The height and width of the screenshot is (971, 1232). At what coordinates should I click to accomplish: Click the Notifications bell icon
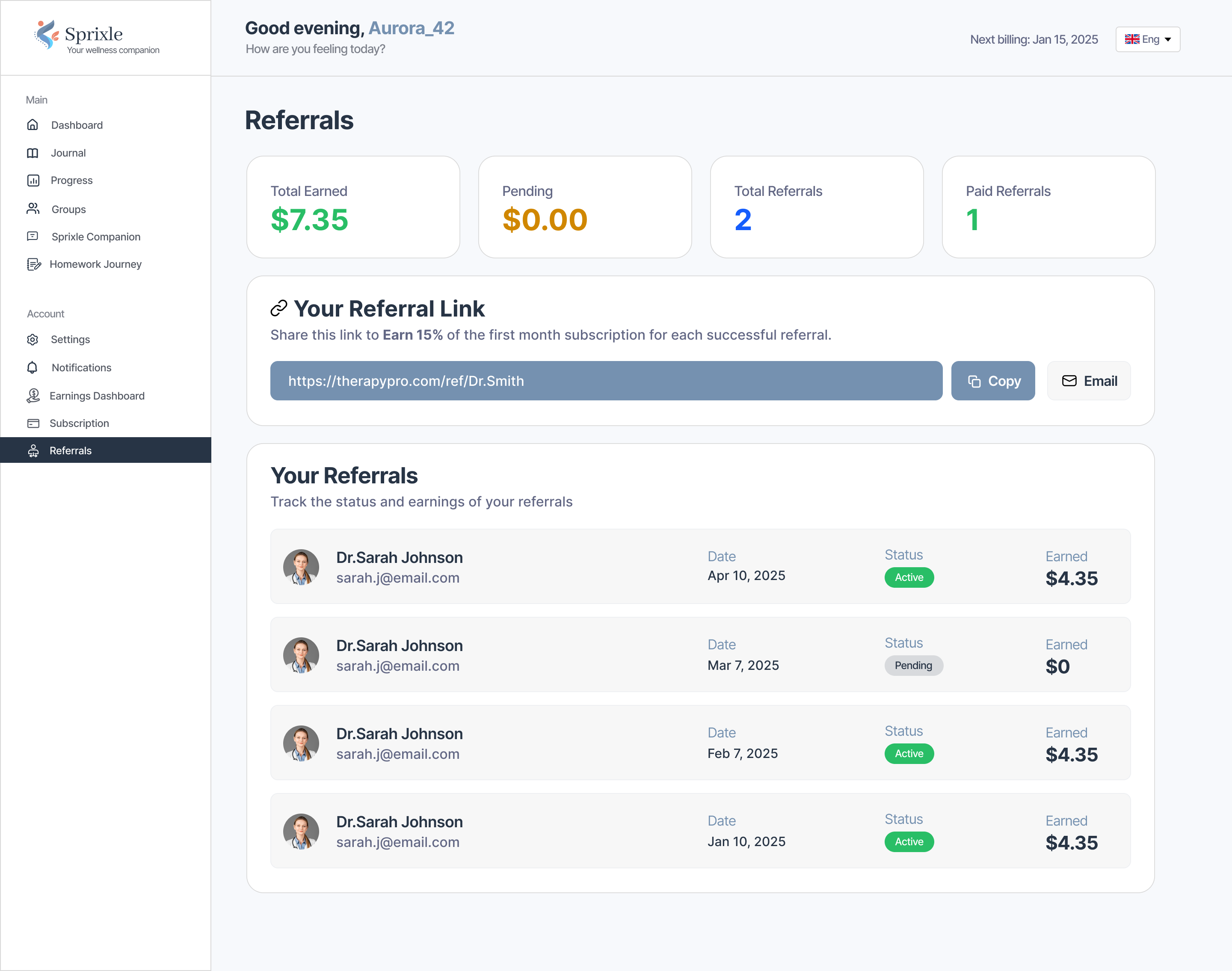33,368
